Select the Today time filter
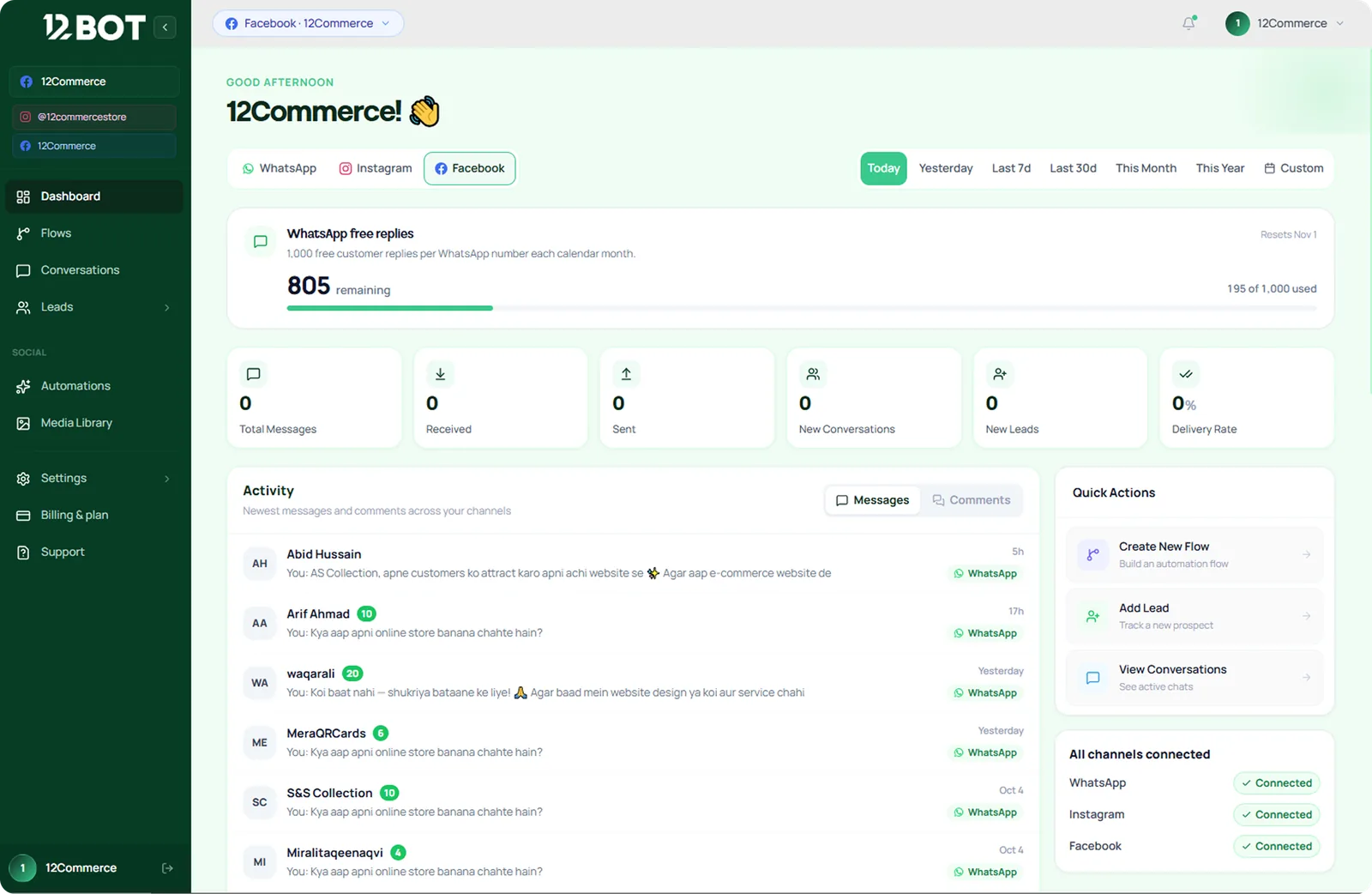Image resolution: width=1372 pixels, height=894 pixels. click(x=883, y=168)
